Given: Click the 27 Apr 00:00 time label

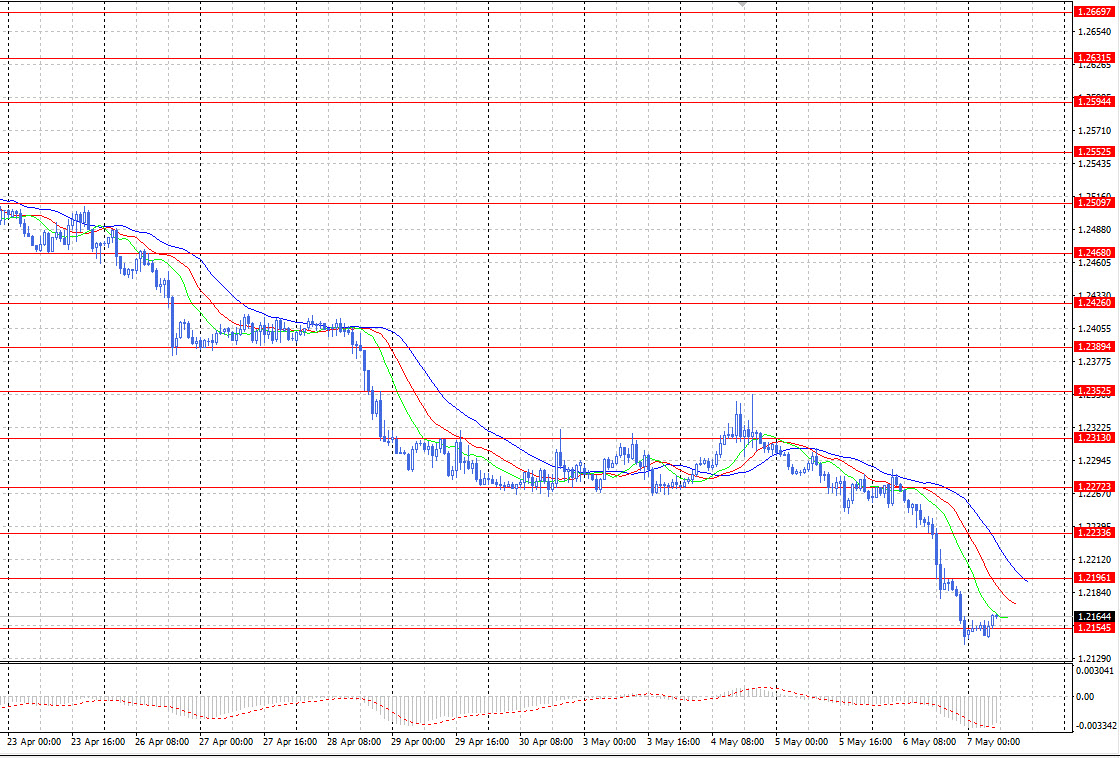Looking at the screenshot, I should [x=226, y=742].
